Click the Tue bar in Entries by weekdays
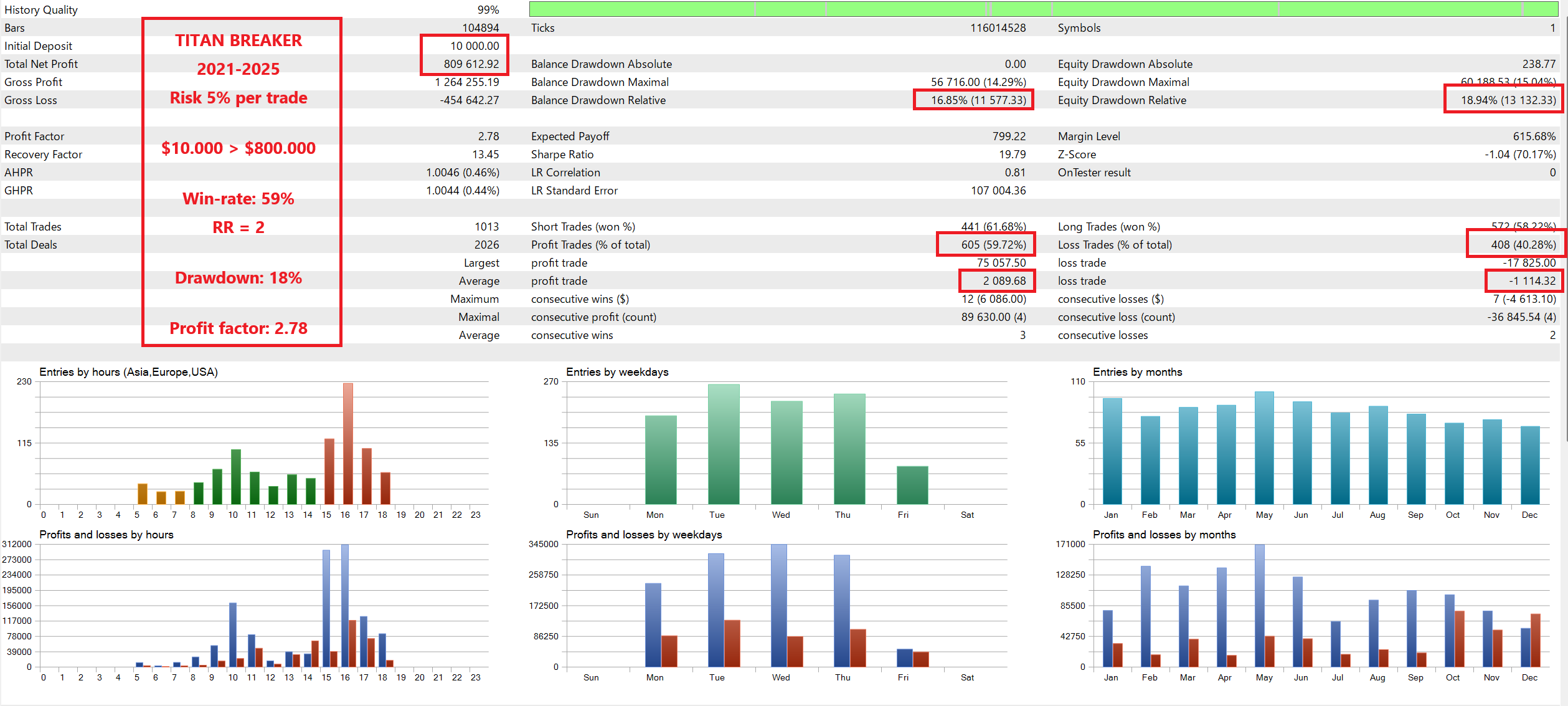Image resolution: width=1568 pixels, height=706 pixels. tap(724, 444)
